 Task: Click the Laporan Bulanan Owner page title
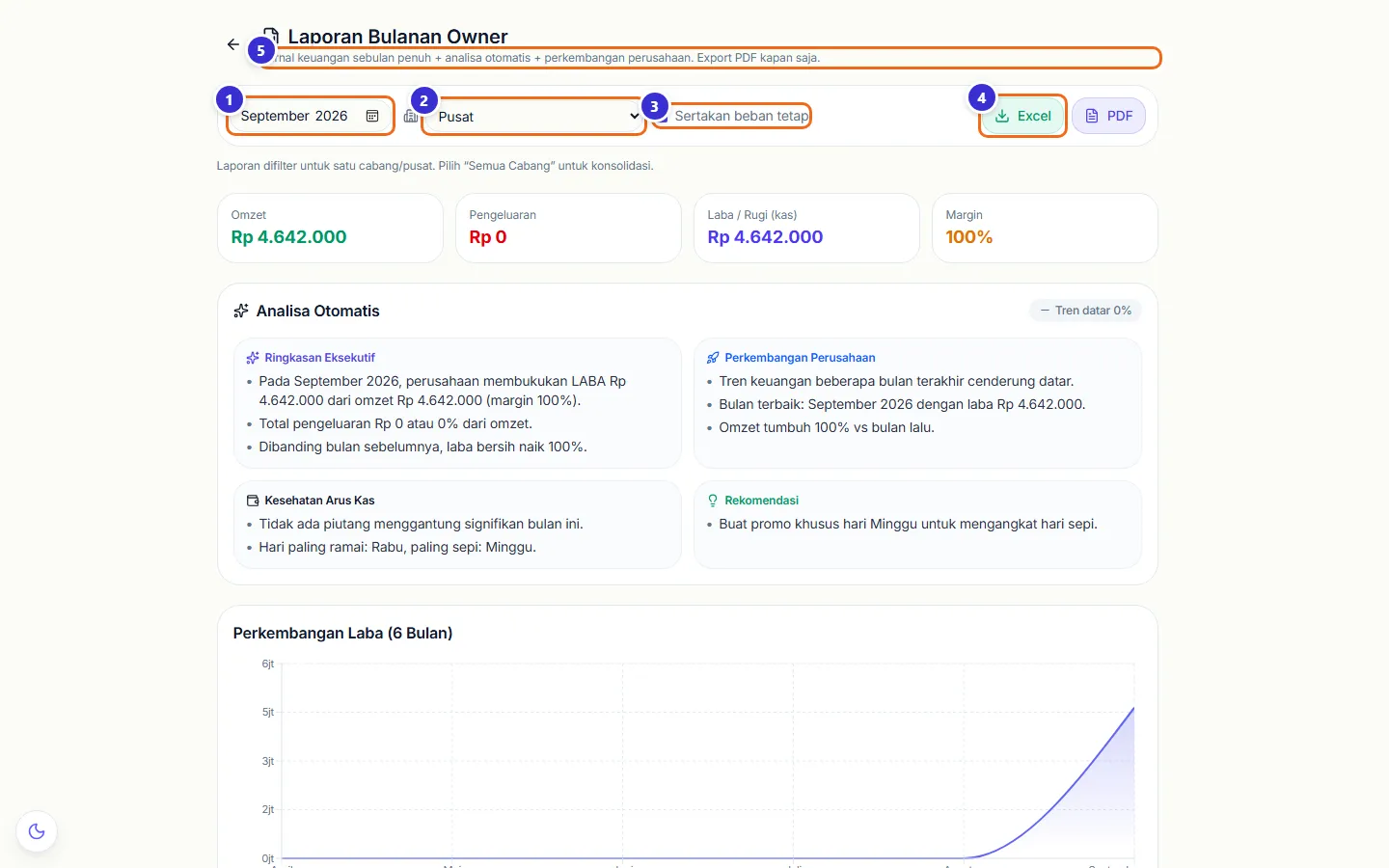click(x=397, y=37)
